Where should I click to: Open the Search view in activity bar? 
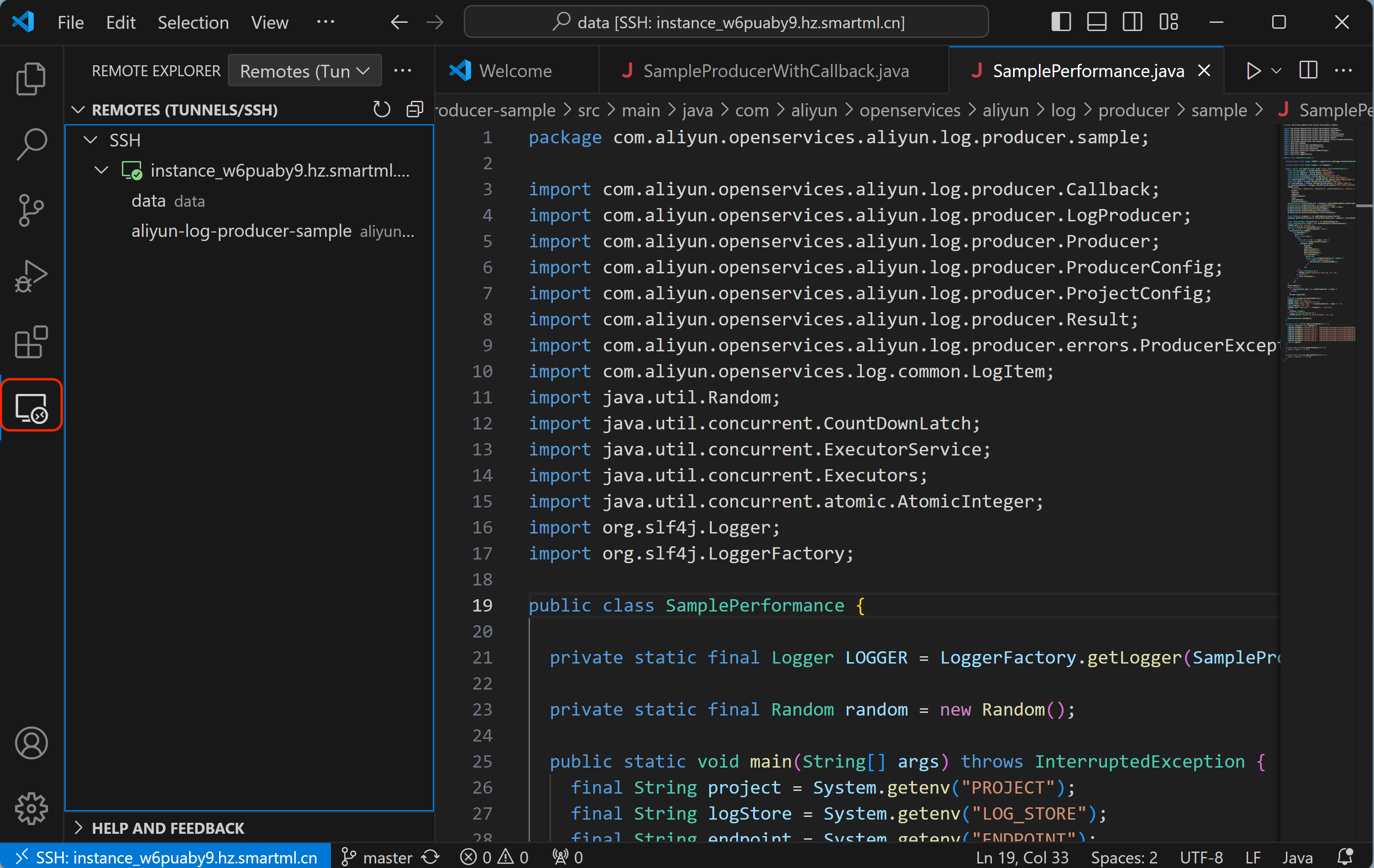click(x=31, y=144)
